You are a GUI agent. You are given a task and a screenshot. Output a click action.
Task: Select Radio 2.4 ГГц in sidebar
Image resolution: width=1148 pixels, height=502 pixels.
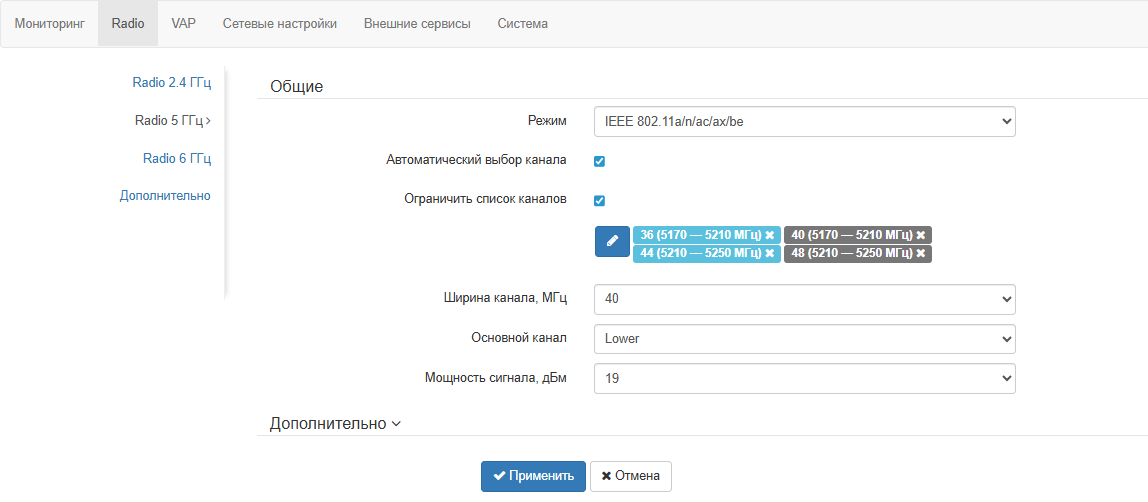(x=171, y=83)
